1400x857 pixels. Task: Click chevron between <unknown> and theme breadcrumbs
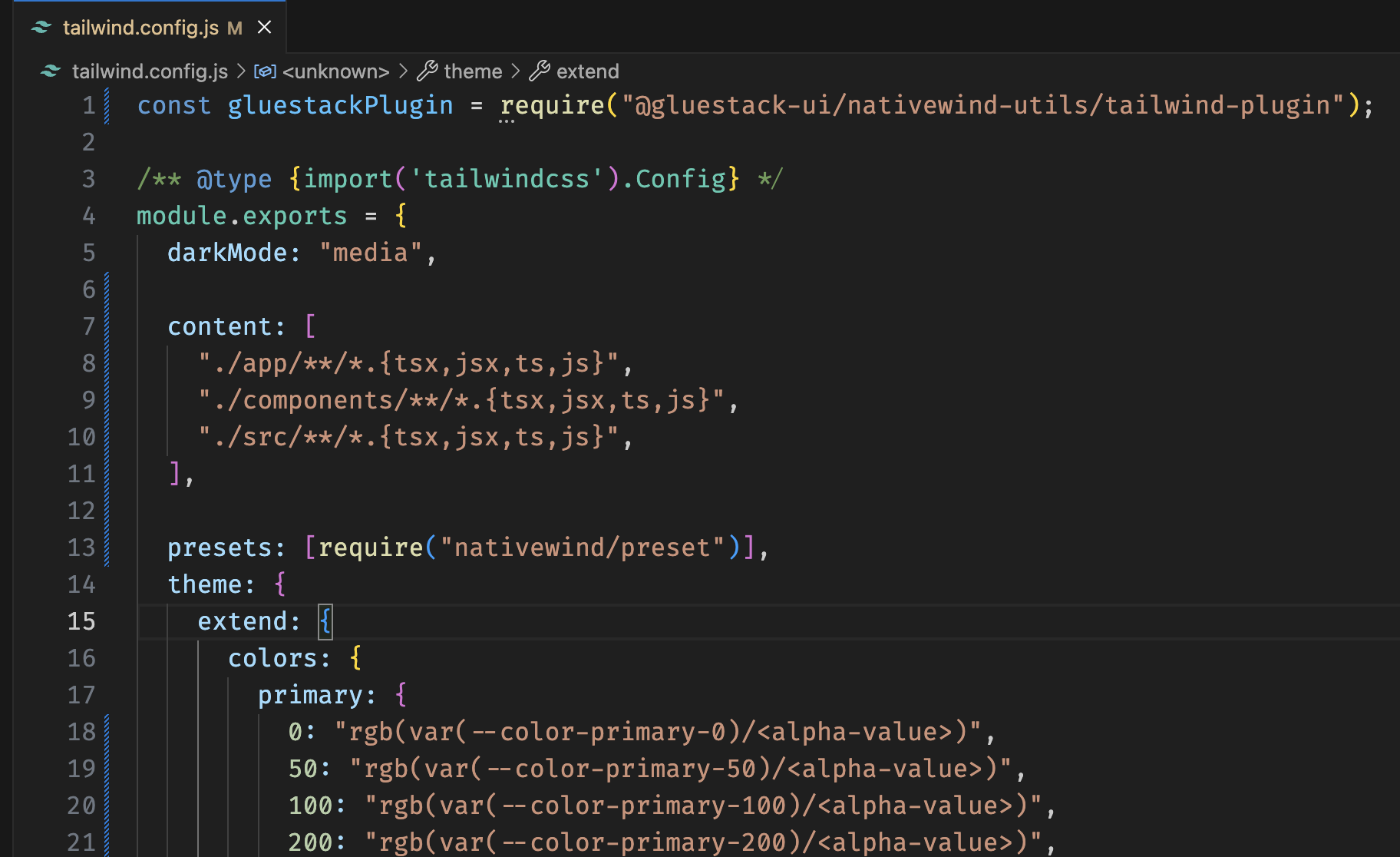[x=404, y=71]
